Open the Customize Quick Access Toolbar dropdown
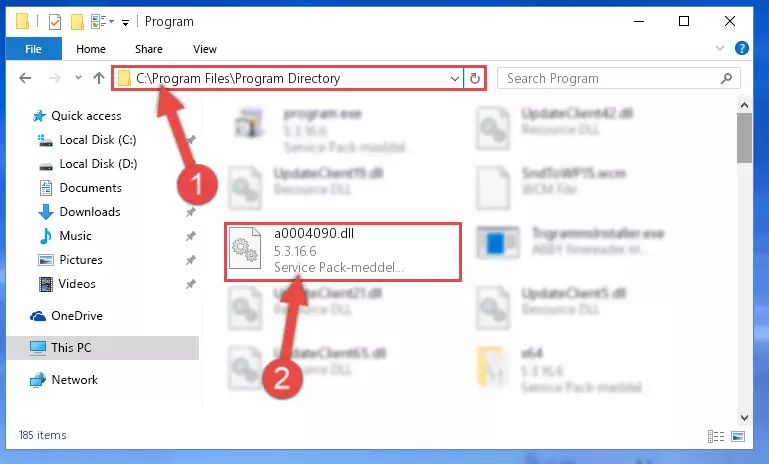 coord(126,23)
